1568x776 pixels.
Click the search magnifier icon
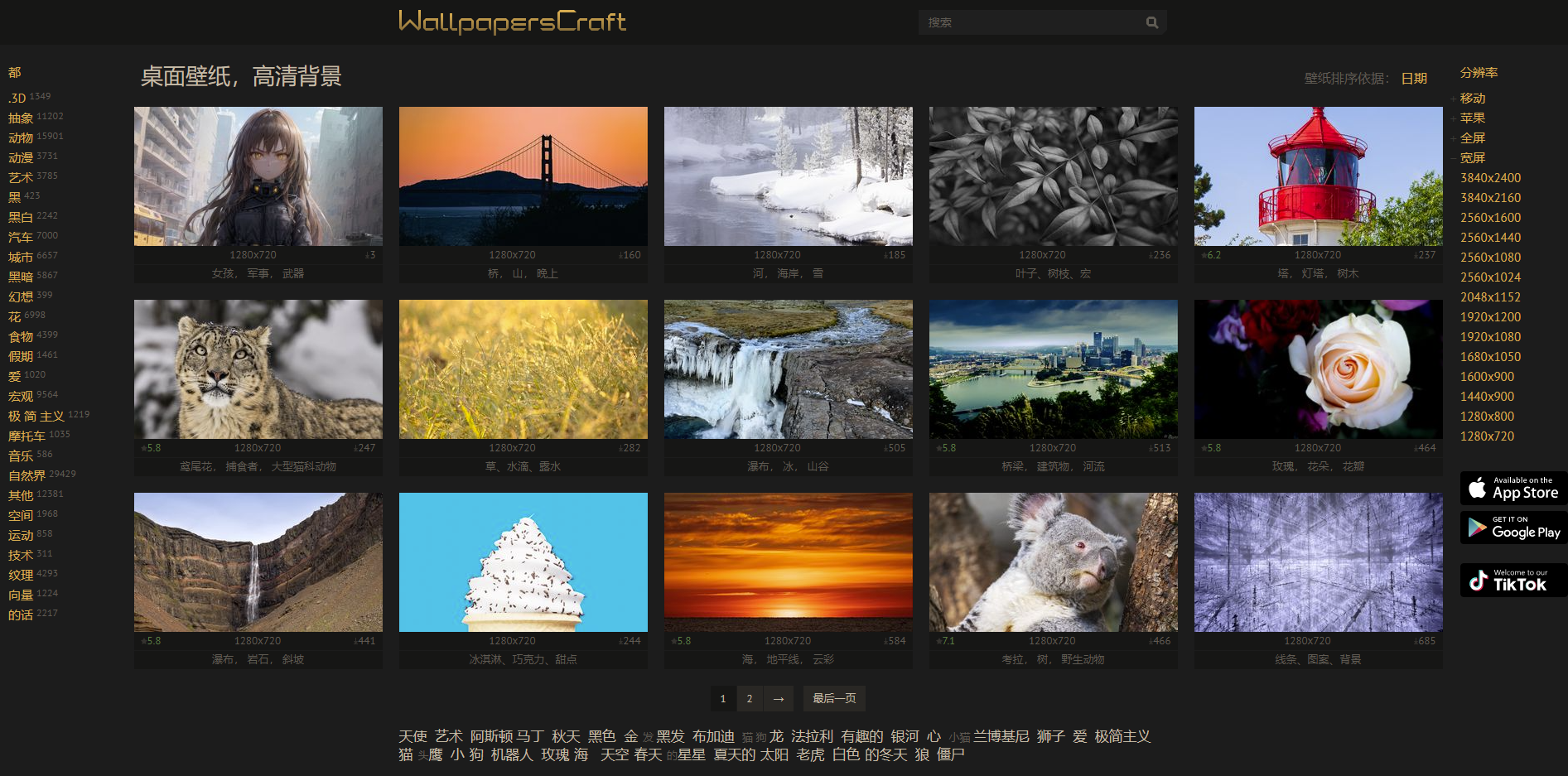[x=1153, y=22]
